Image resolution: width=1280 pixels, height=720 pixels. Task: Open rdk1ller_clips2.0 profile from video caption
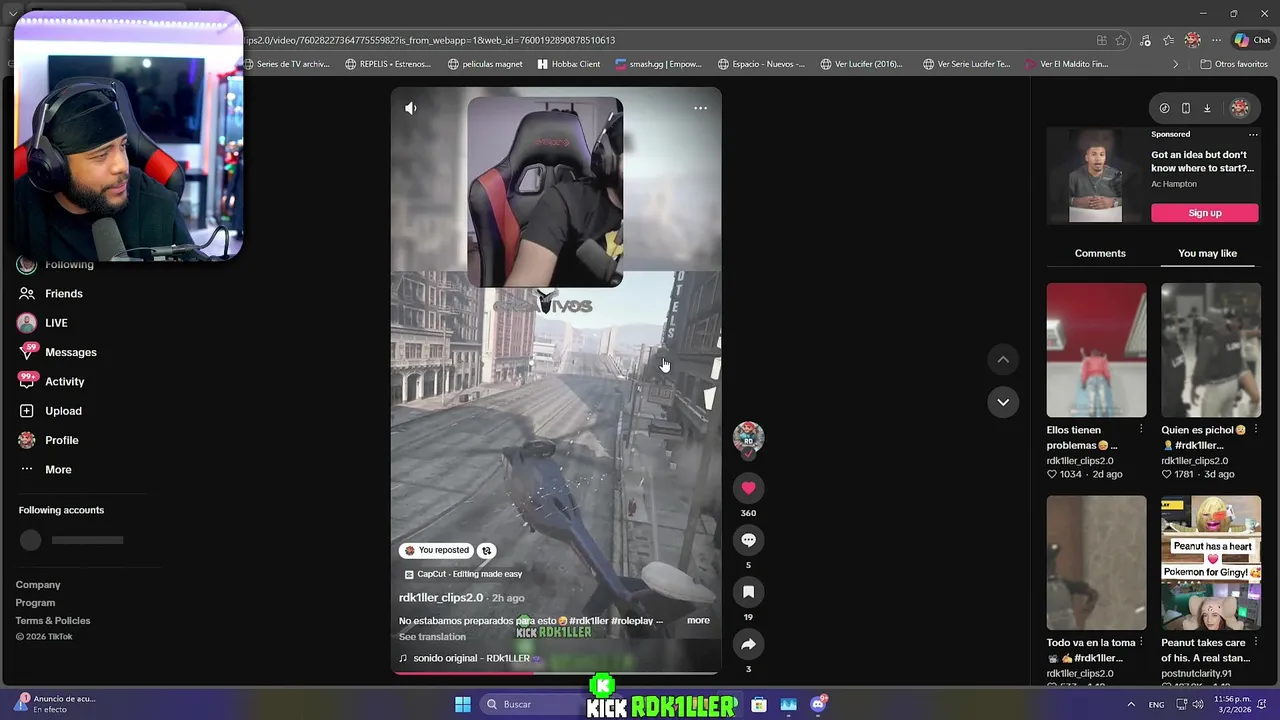point(441,597)
